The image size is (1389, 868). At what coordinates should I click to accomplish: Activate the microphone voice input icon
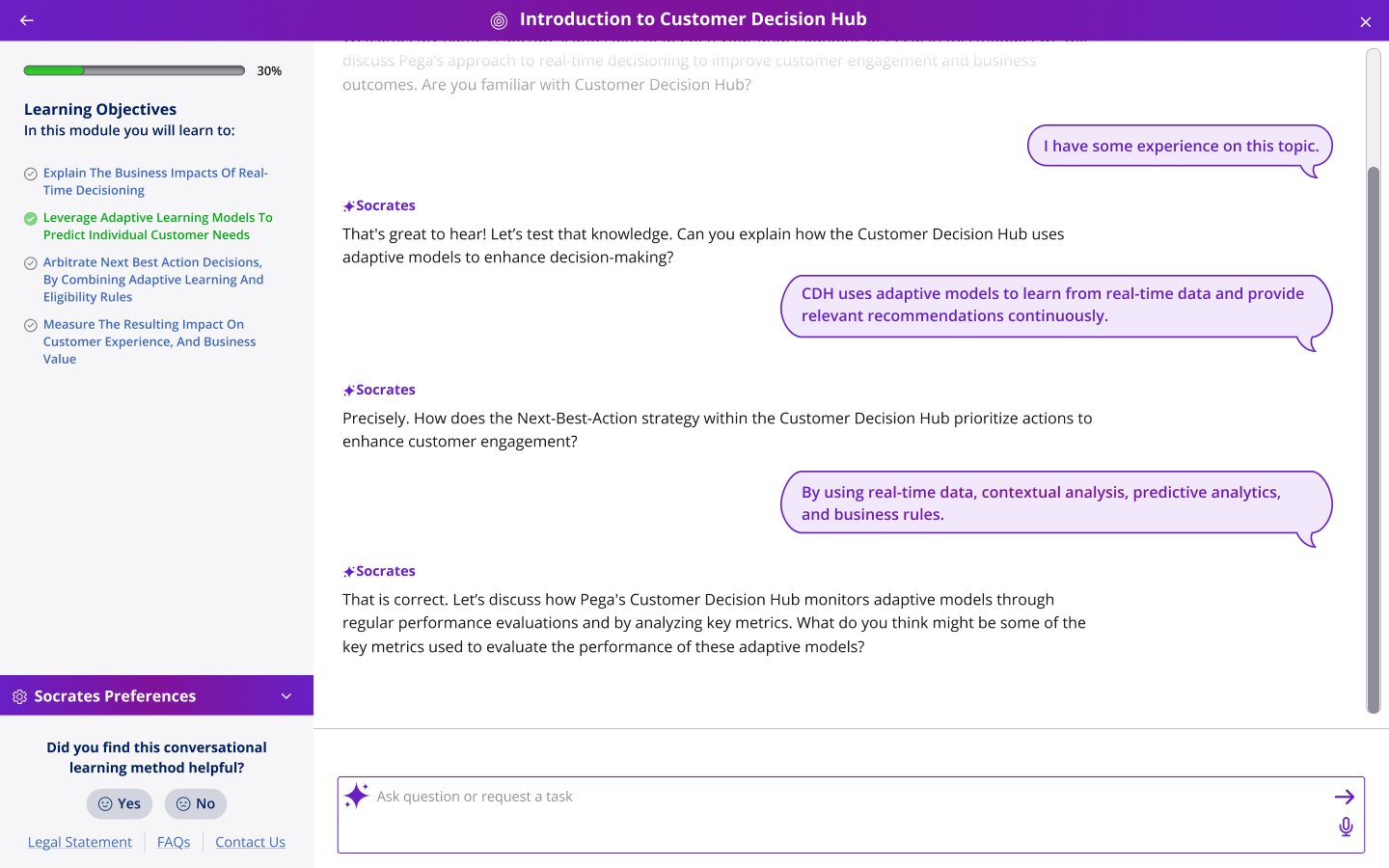1346,827
